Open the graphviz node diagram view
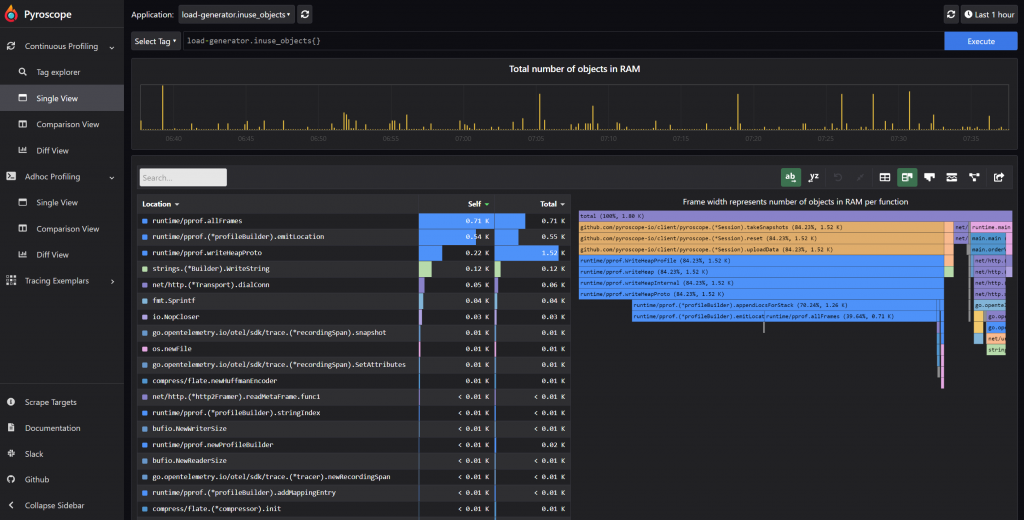Screen dimensions: 1024x520 point(974,177)
